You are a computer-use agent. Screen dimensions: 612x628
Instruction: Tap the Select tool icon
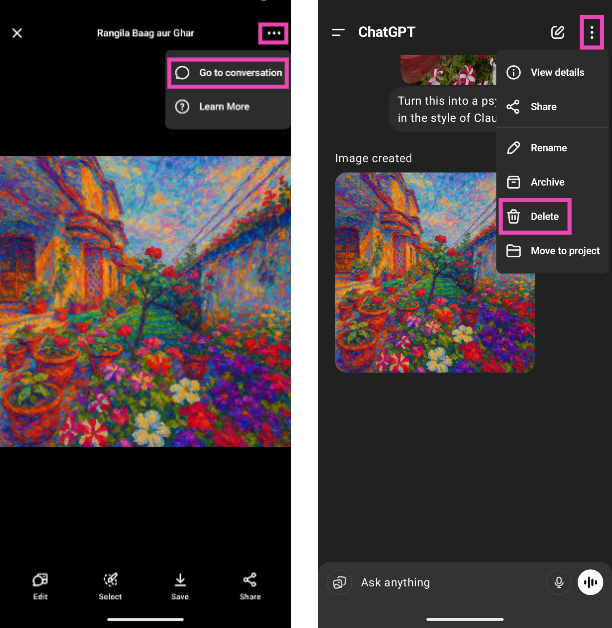pyautogui.click(x=110, y=586)
